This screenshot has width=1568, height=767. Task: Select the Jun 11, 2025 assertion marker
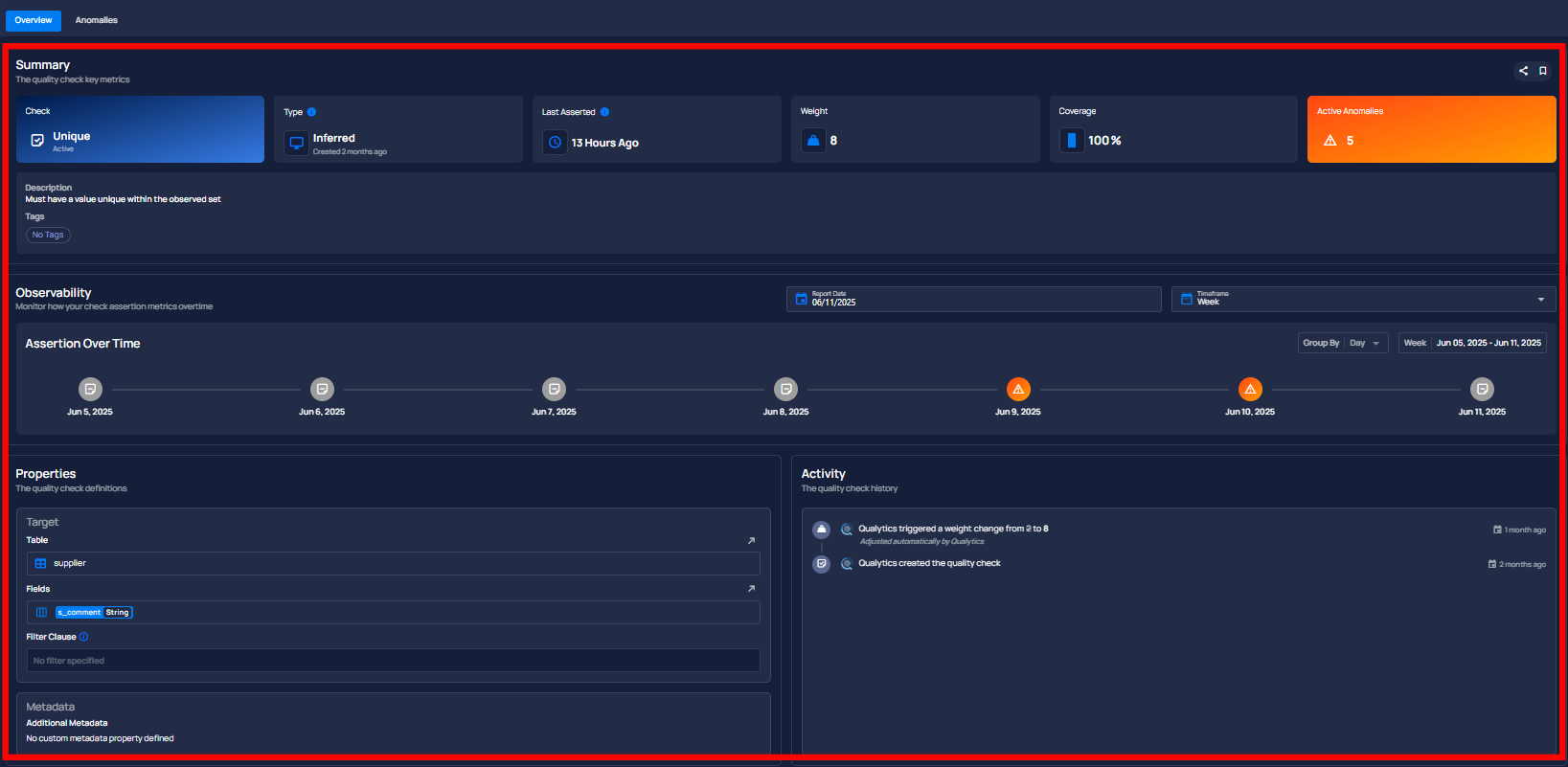[x=1482, y=389]
